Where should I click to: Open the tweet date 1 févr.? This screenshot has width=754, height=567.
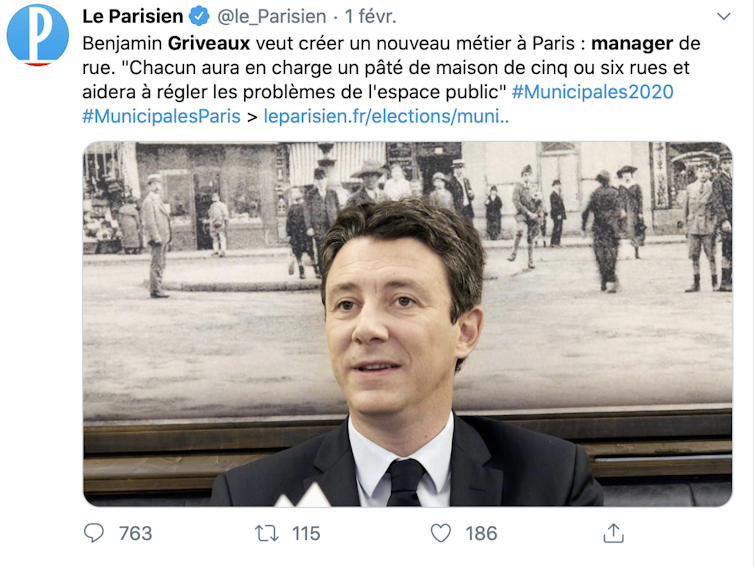pos(370,16)
